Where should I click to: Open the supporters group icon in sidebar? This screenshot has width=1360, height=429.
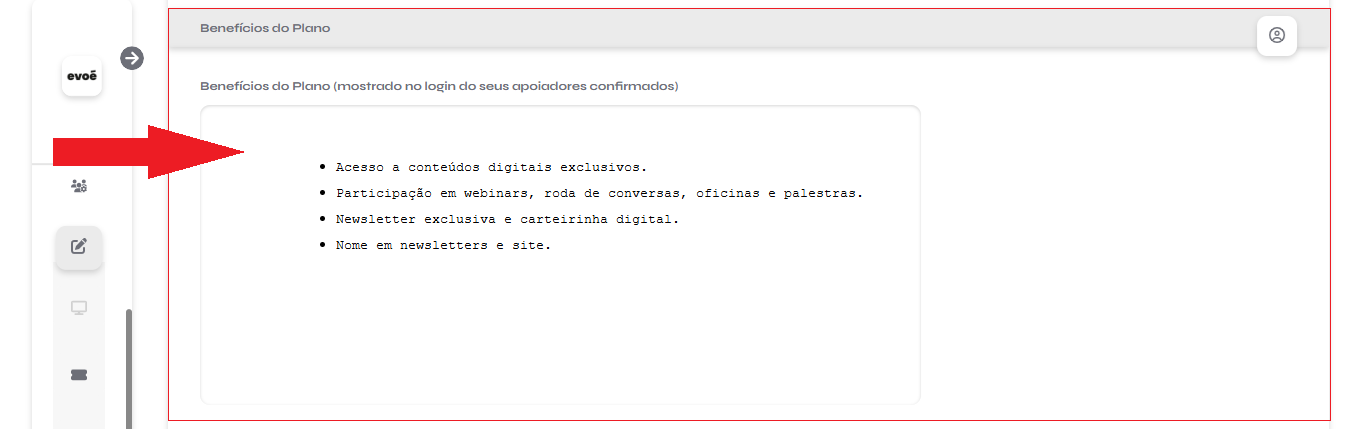79,186
